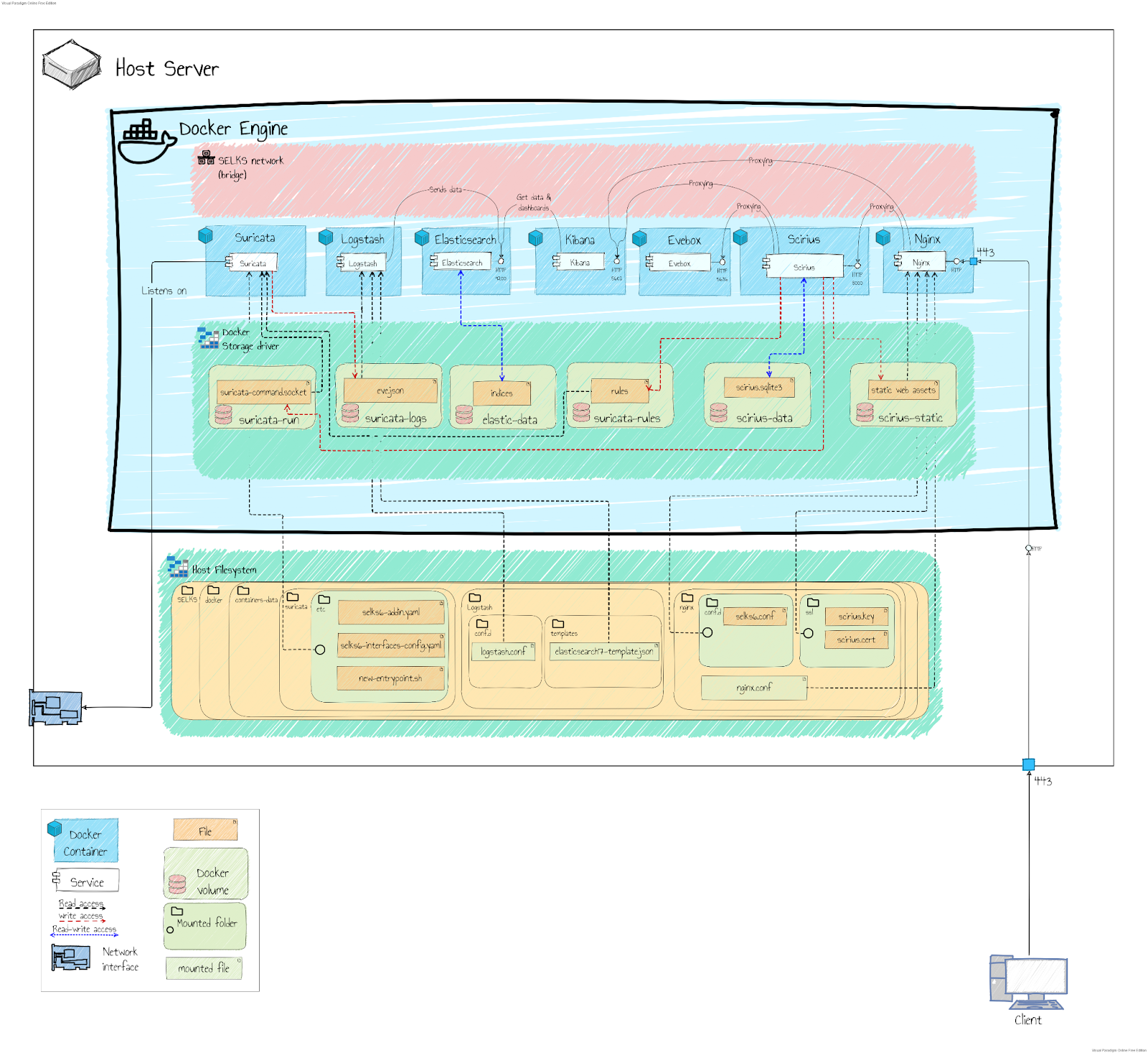
Task: Click the 443 port square on Nginx
Action: tap(972, 262)
